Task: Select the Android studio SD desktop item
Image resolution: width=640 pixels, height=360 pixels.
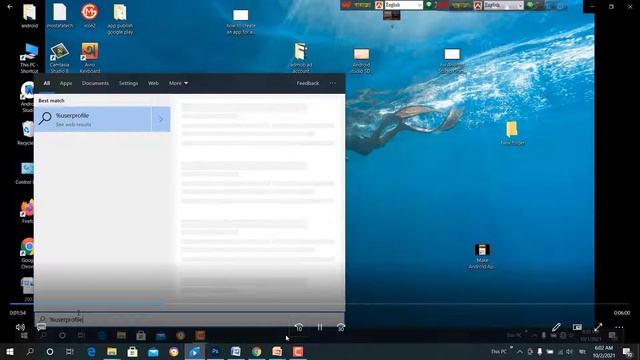Action: 361,60
